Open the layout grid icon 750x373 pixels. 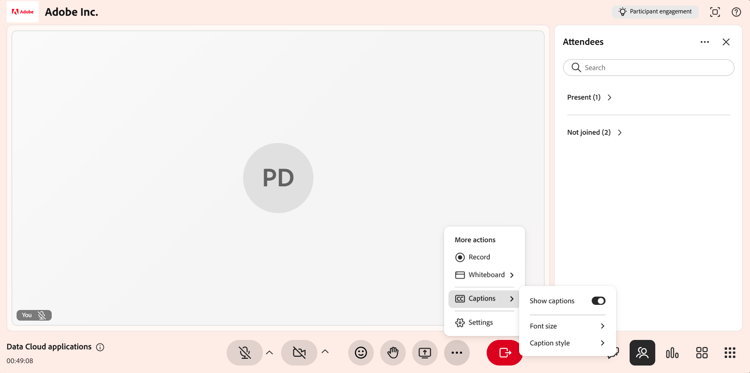pos(702,353)
